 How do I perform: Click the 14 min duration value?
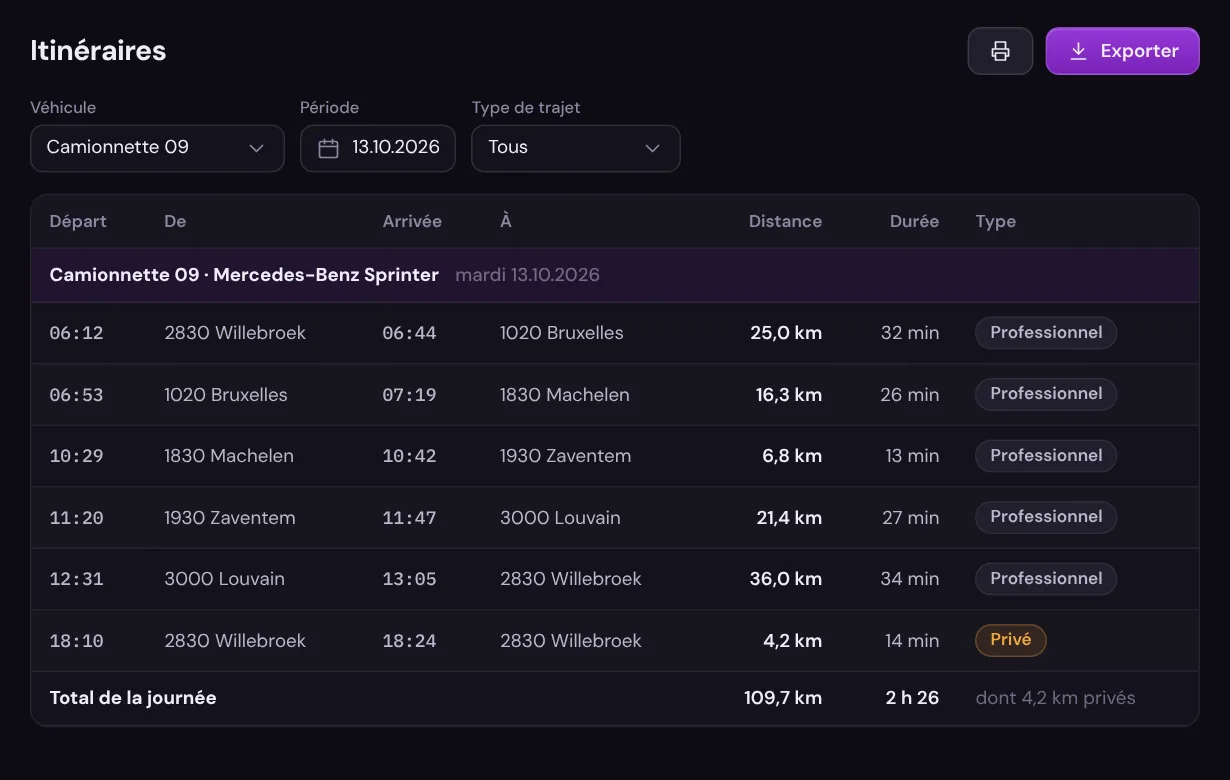[912, 641]
